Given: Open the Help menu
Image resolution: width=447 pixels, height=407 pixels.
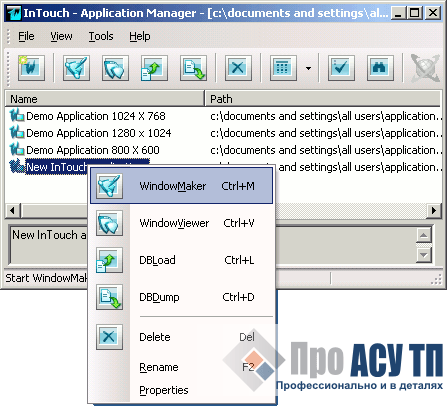Looking at the screenshot, I should click(140, 36).
